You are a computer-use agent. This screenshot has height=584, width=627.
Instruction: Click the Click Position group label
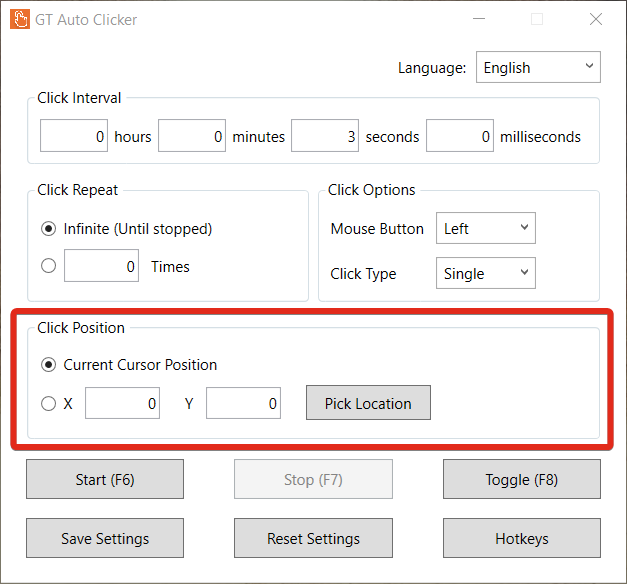[x=81, y=328]
